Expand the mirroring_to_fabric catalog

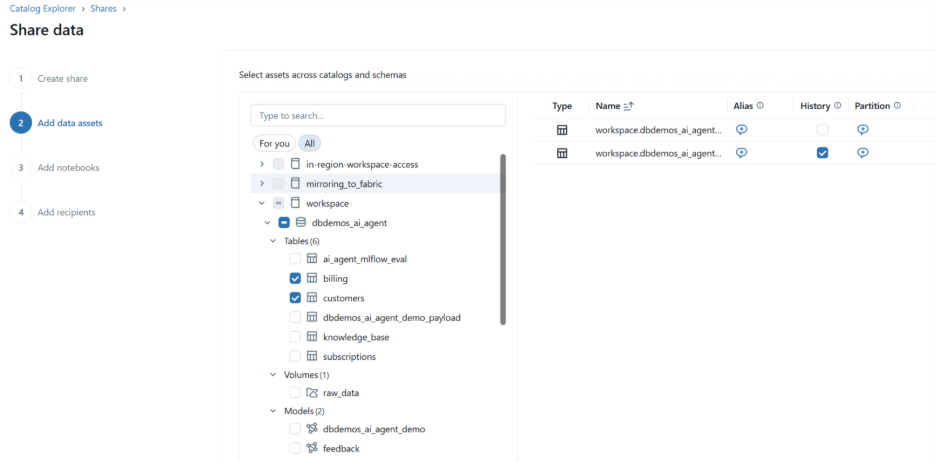(261, 184)
